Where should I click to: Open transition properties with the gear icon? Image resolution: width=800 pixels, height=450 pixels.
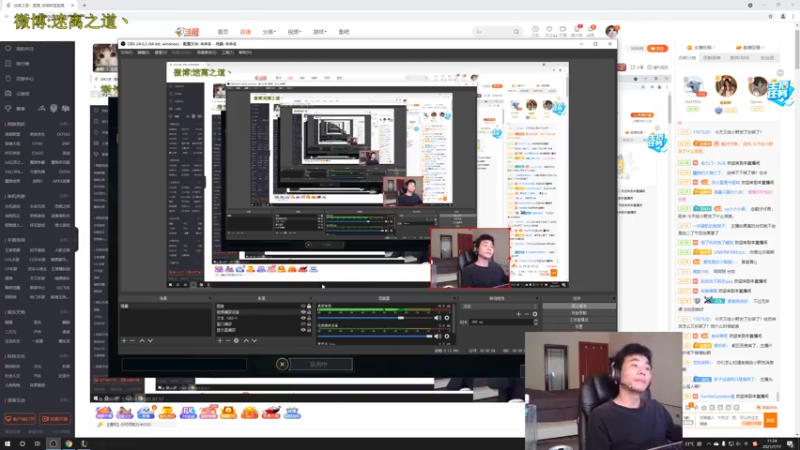pos(535,314)
